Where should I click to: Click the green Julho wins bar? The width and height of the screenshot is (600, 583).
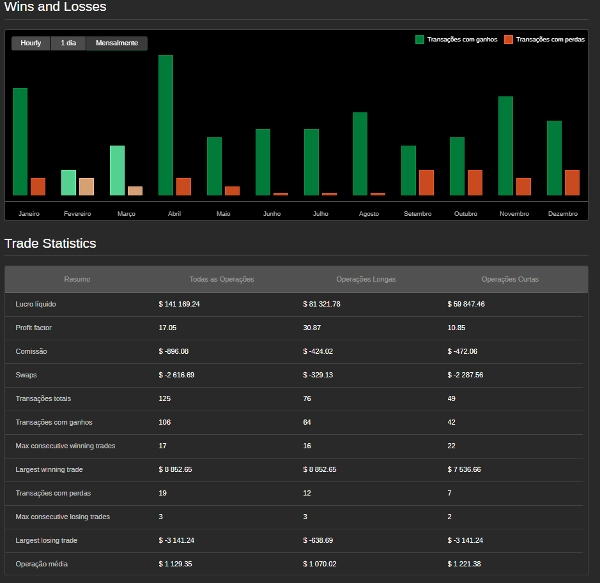click(311, 162)
